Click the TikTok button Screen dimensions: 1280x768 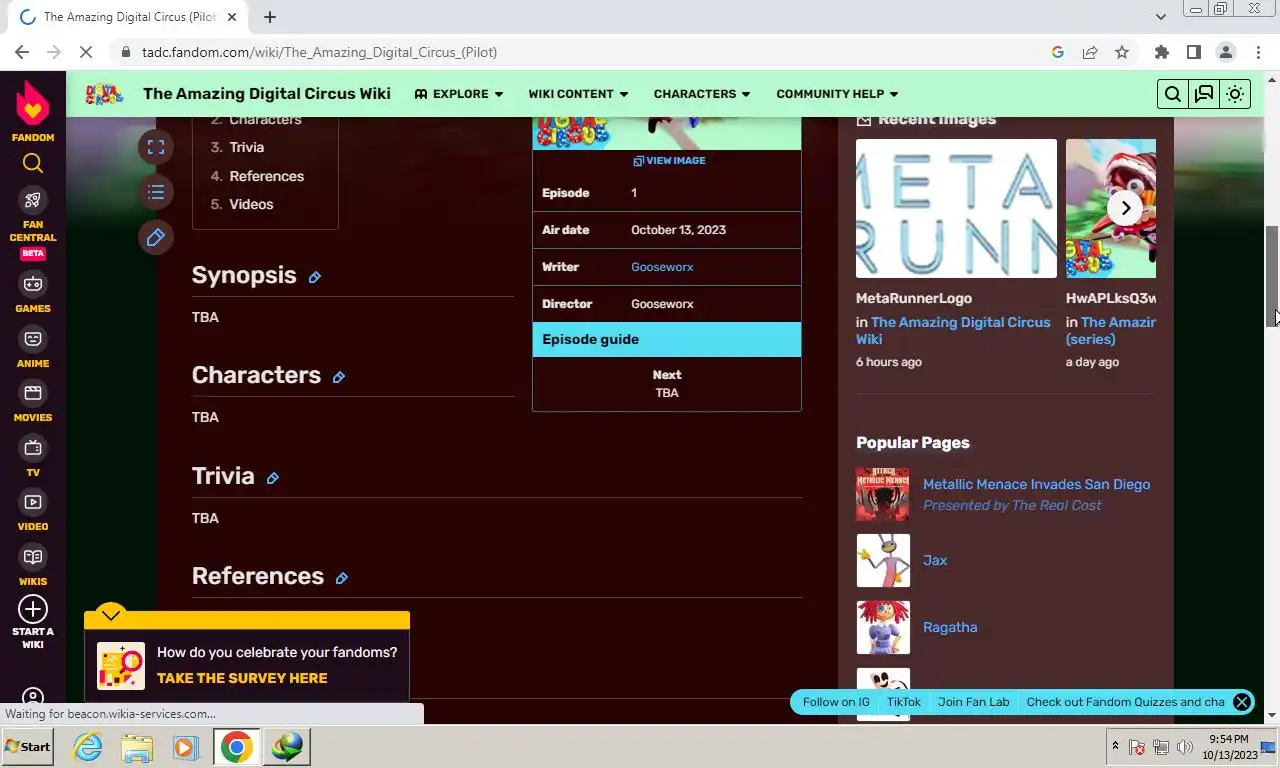pyautogui.click(x=904, y=702)
